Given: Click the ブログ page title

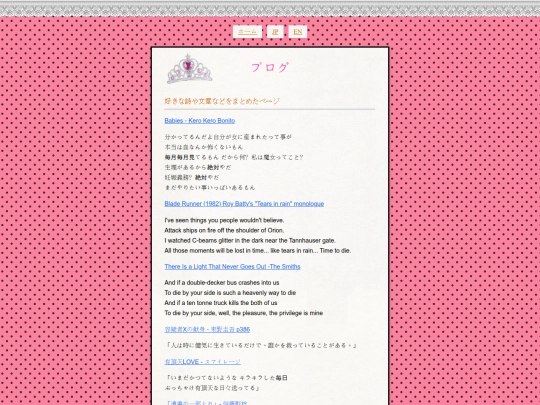Looking at the screenshot, I should point(270,67).
